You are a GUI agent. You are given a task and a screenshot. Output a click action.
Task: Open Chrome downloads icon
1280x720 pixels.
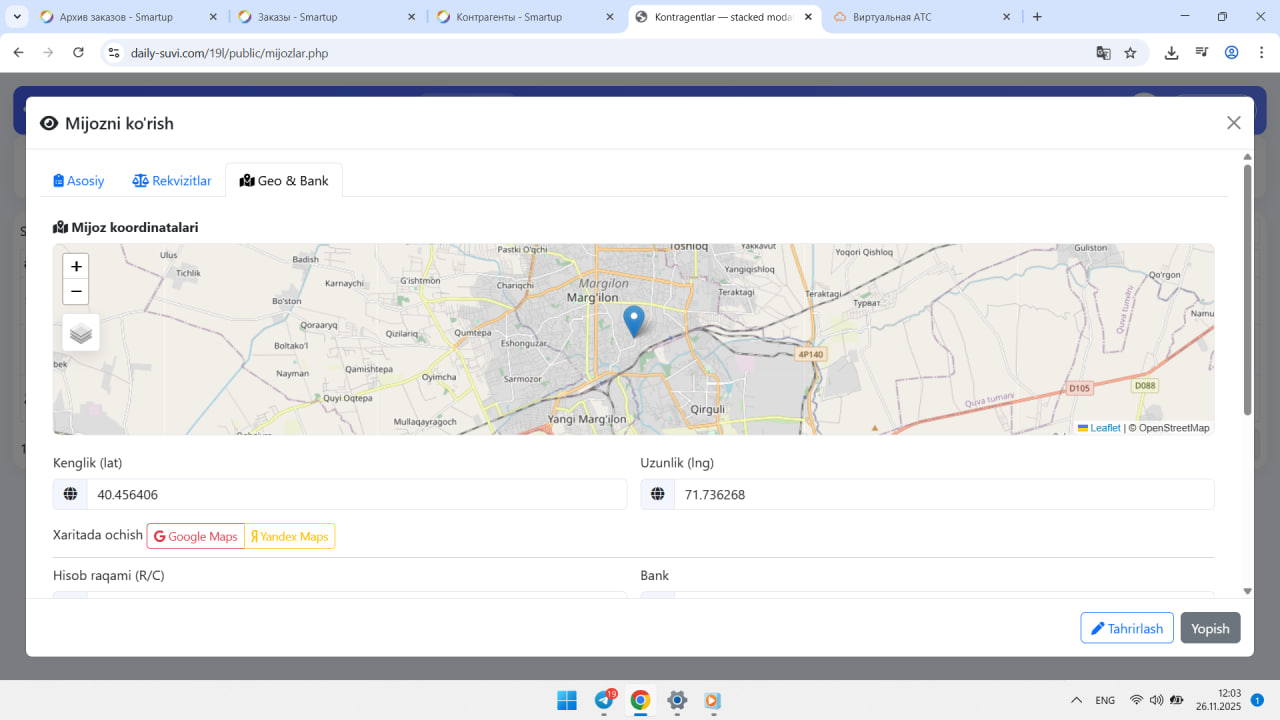[x=1171, y=53]
